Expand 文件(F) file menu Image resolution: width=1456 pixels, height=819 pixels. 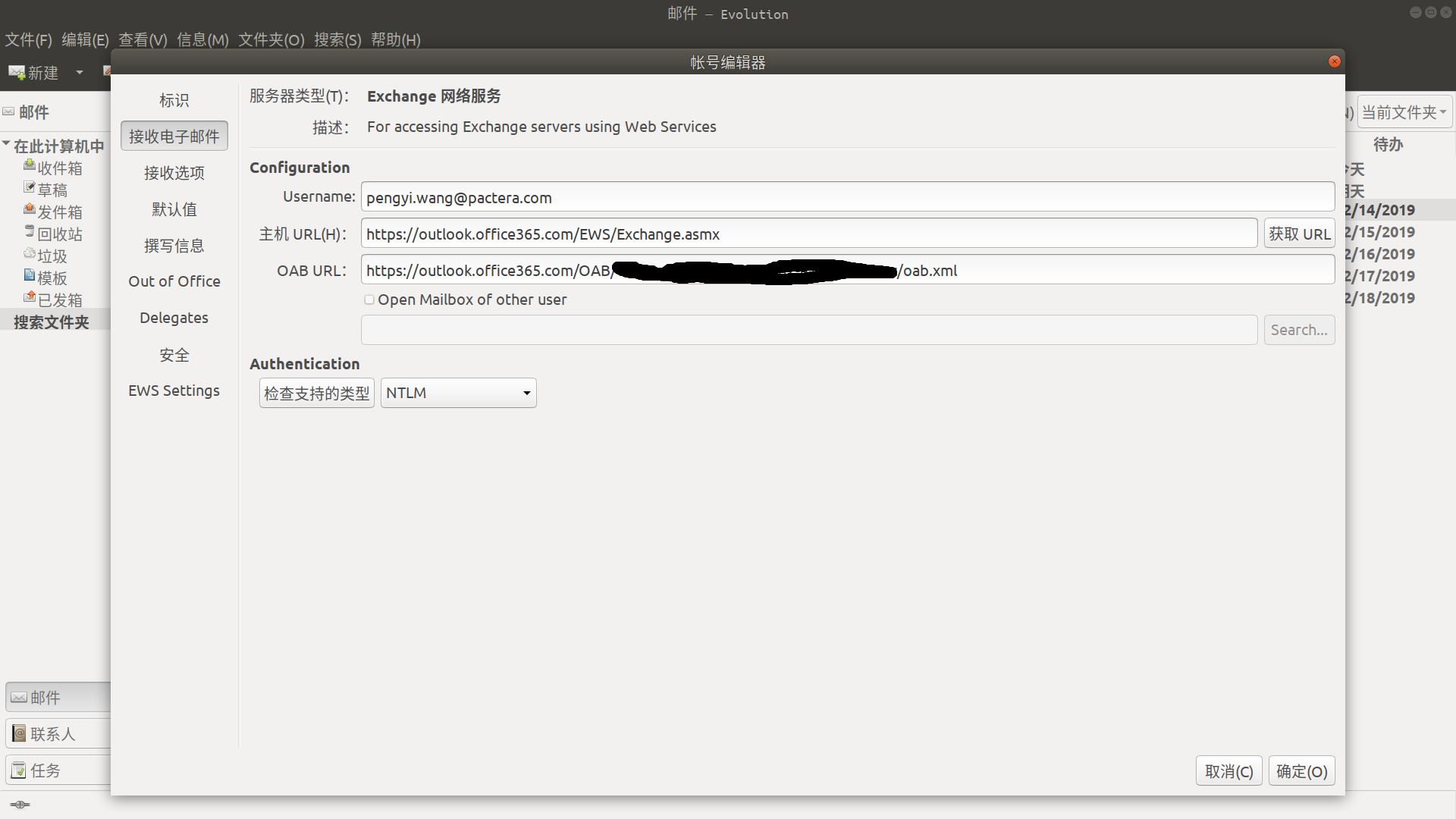pos(29,39)
